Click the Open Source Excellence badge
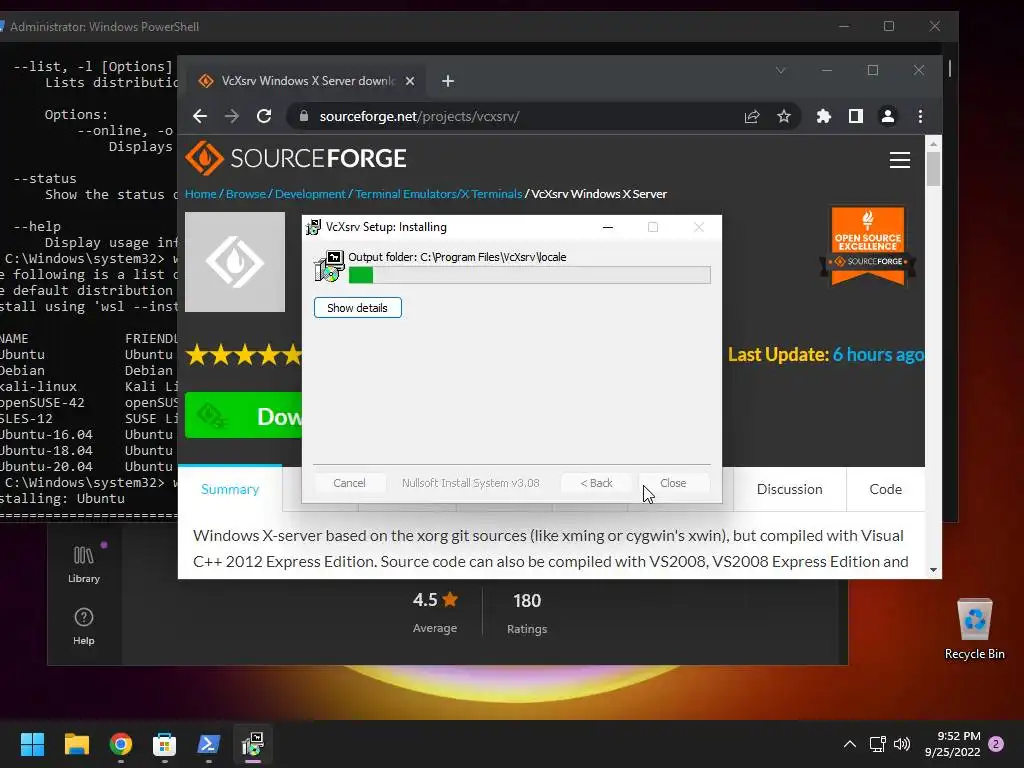The width and height of the screenshot is (1024, 768). pos(868,246)
